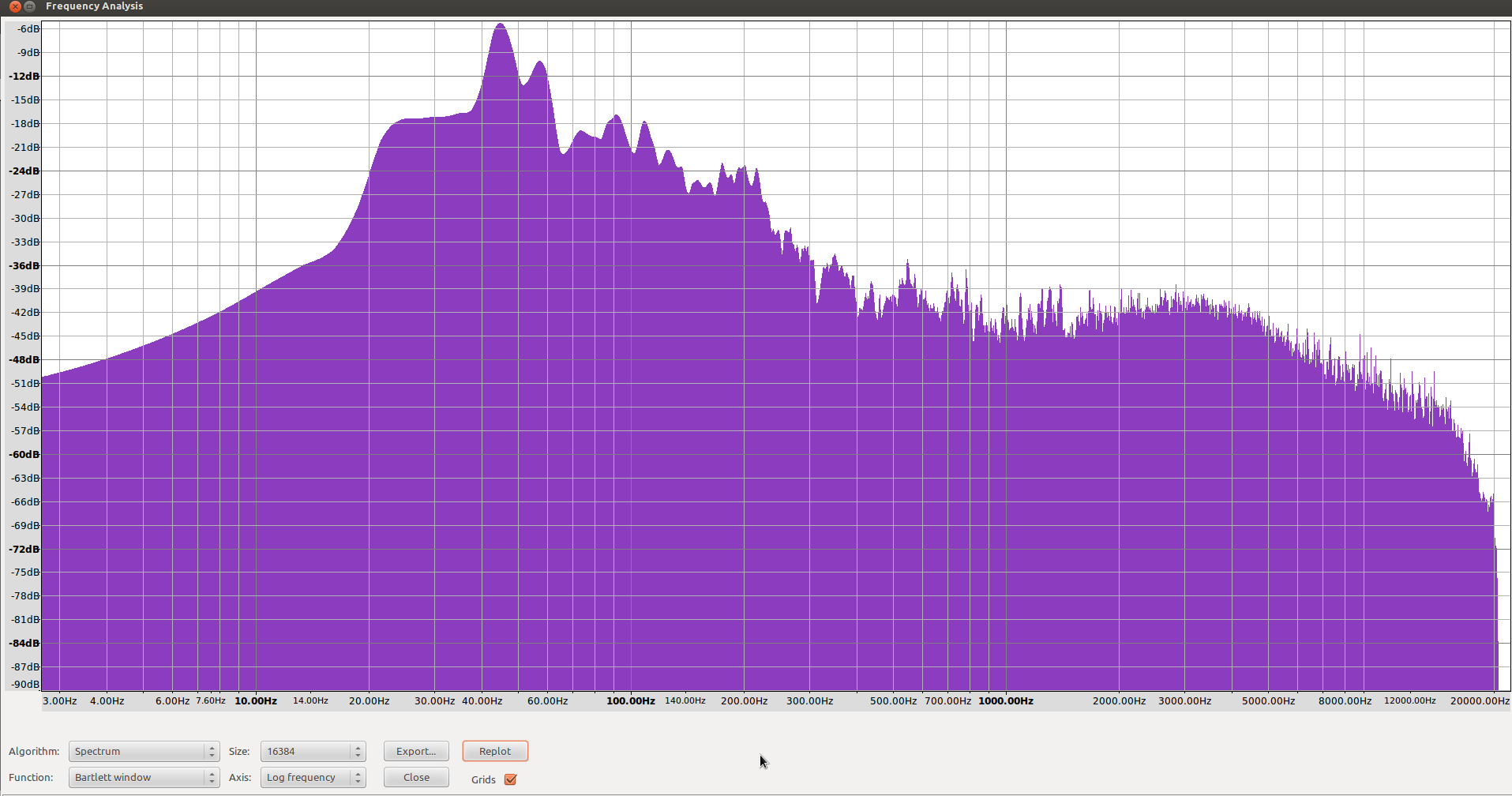Image resolution: width=1512 pixels, height=796 pixels.
Task: Click the 200.00Hz frequency label
Action: 744,700
